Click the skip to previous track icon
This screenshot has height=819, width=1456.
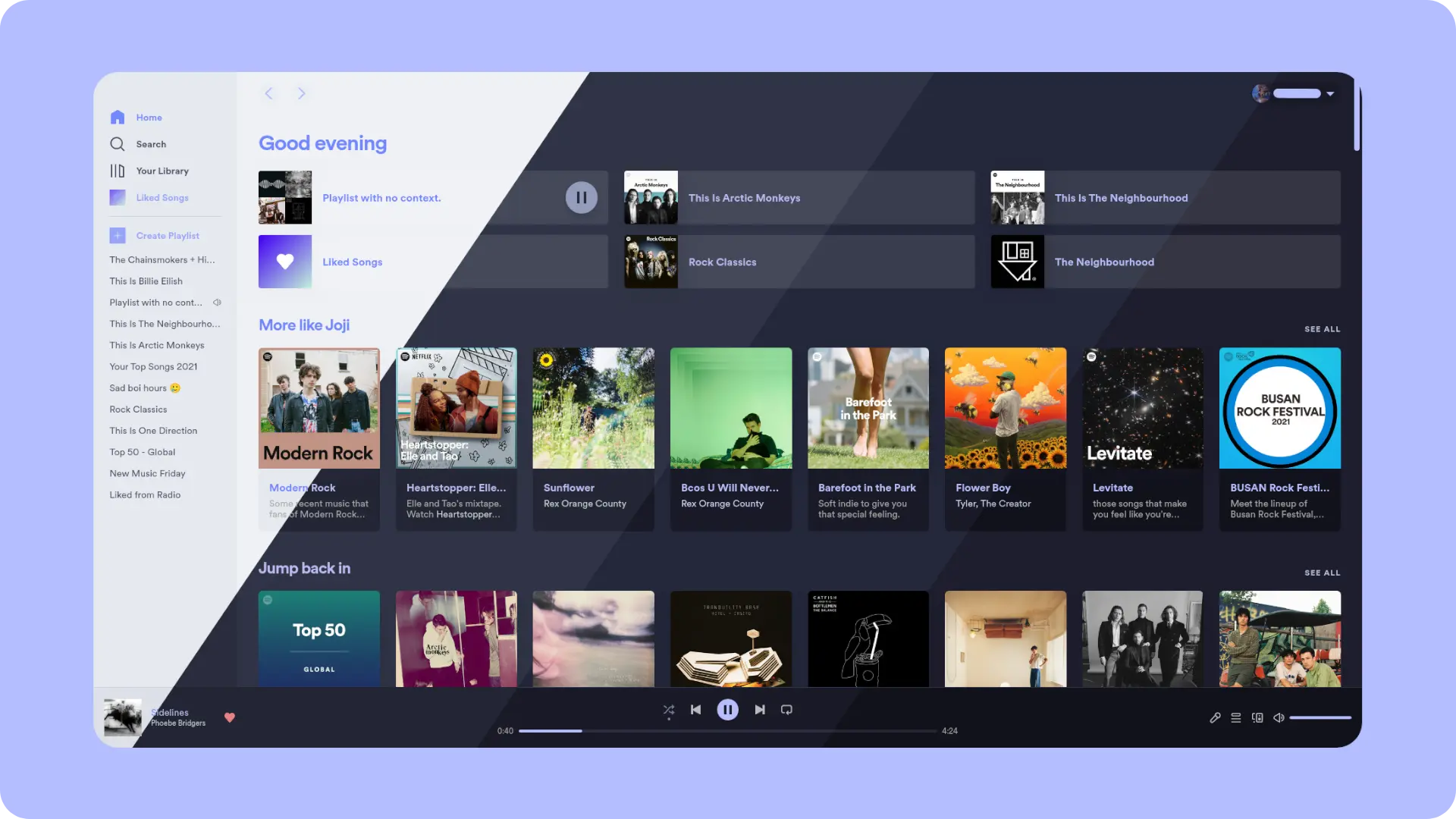696,710
